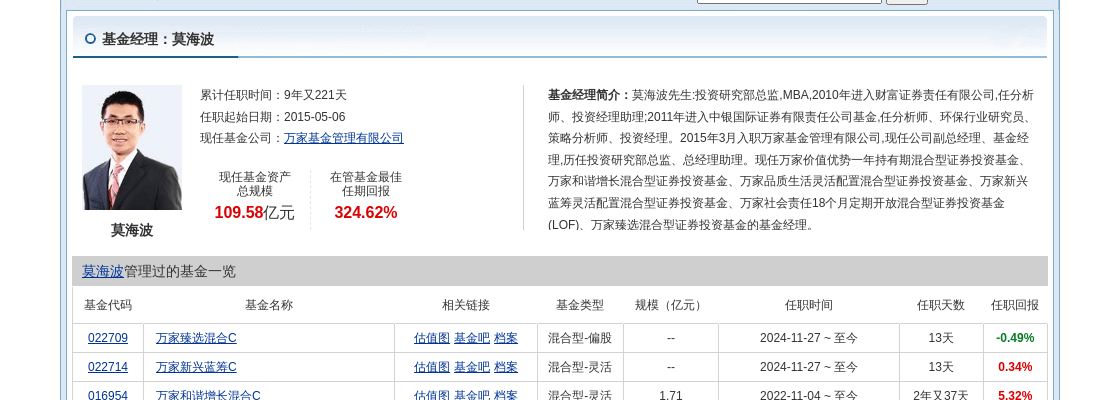Click the 324.62% best return value
1120x400 pixels.
click(366, 212)
